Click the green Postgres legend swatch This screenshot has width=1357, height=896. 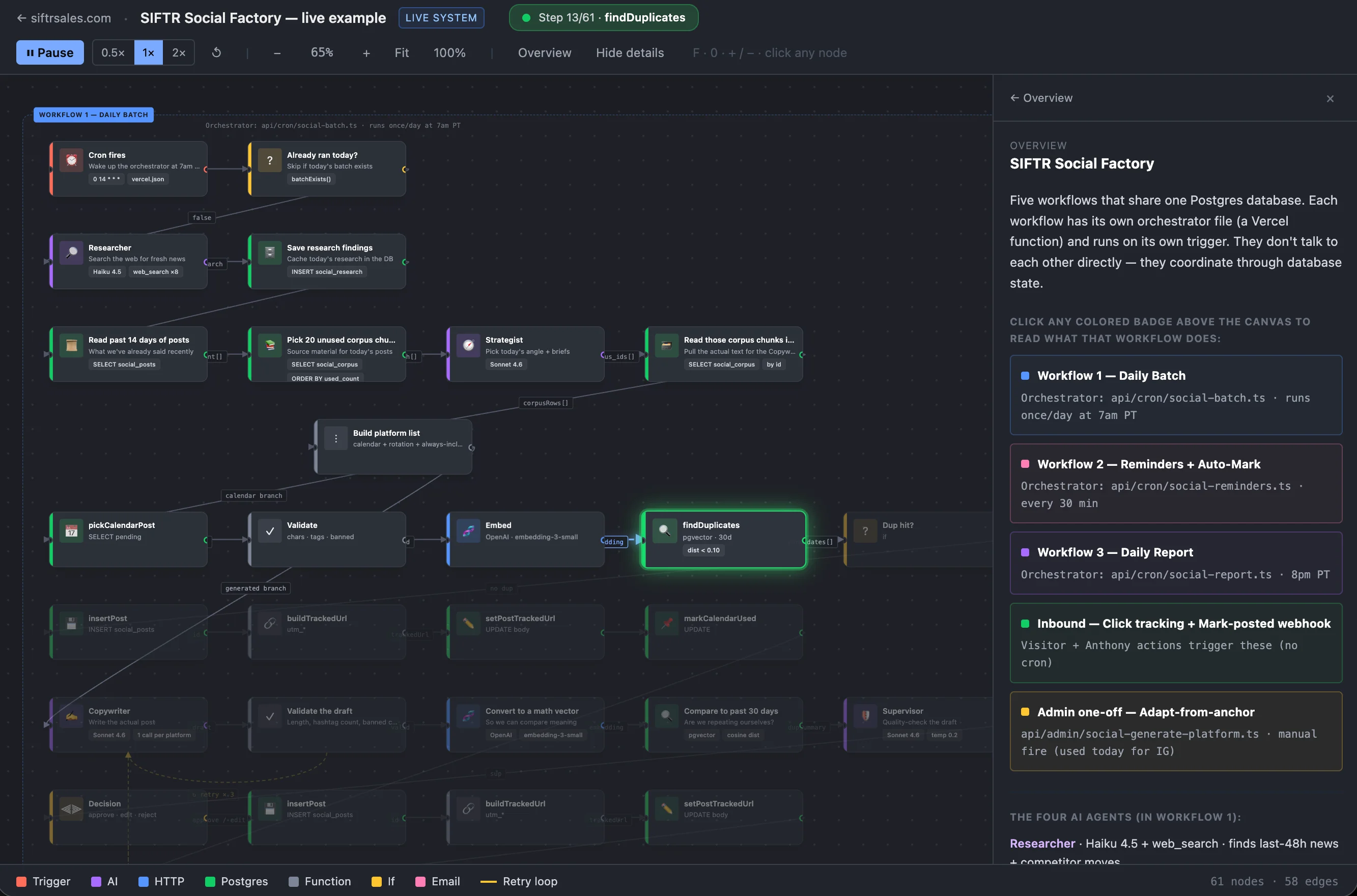pos(210,882)
